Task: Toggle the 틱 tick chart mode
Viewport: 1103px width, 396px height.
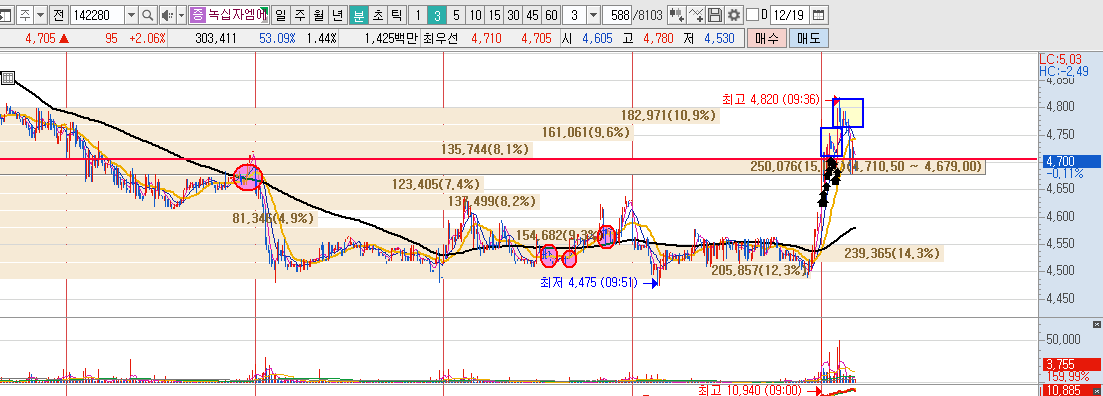Action: pyautogui.click(x=396, y=14)
